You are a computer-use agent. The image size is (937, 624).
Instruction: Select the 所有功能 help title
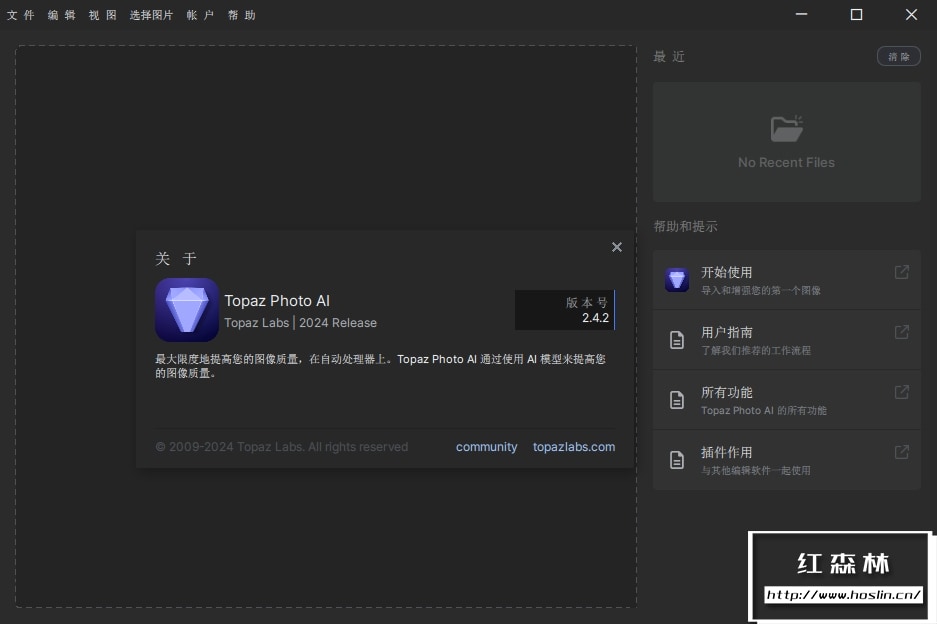click(727, 392)
